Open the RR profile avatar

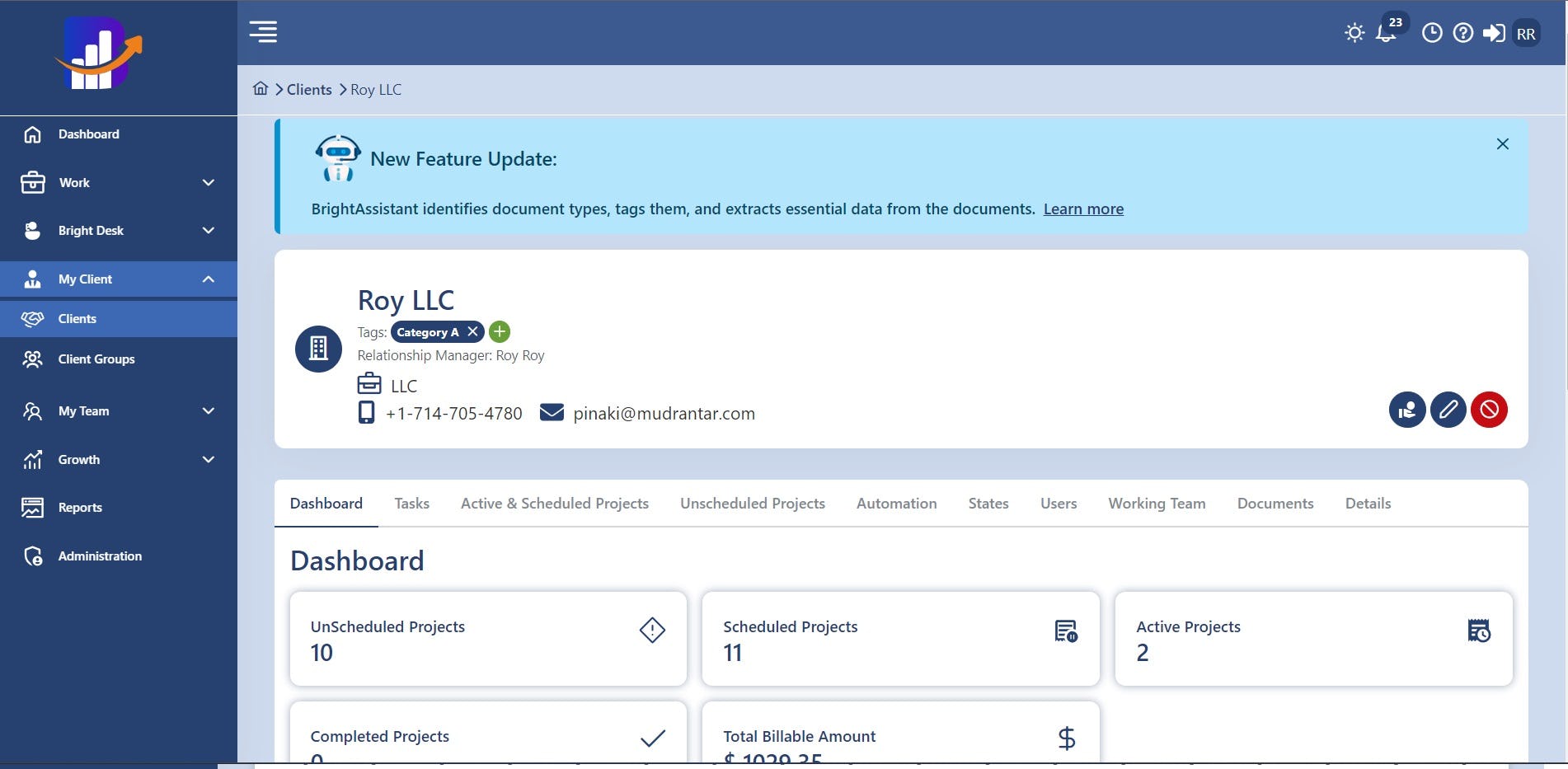coord(1527,33)
